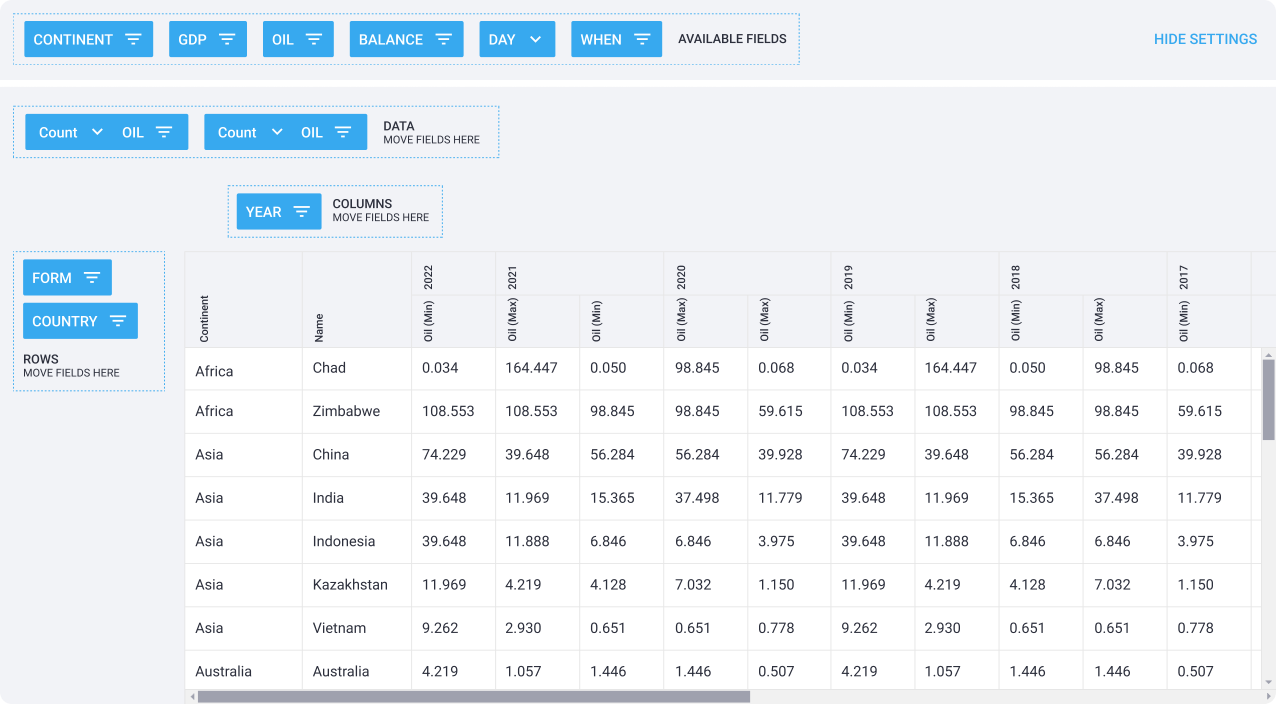Open the filter icon on FORM row field
1276x704 pixels.
click(x=92, y=278)
